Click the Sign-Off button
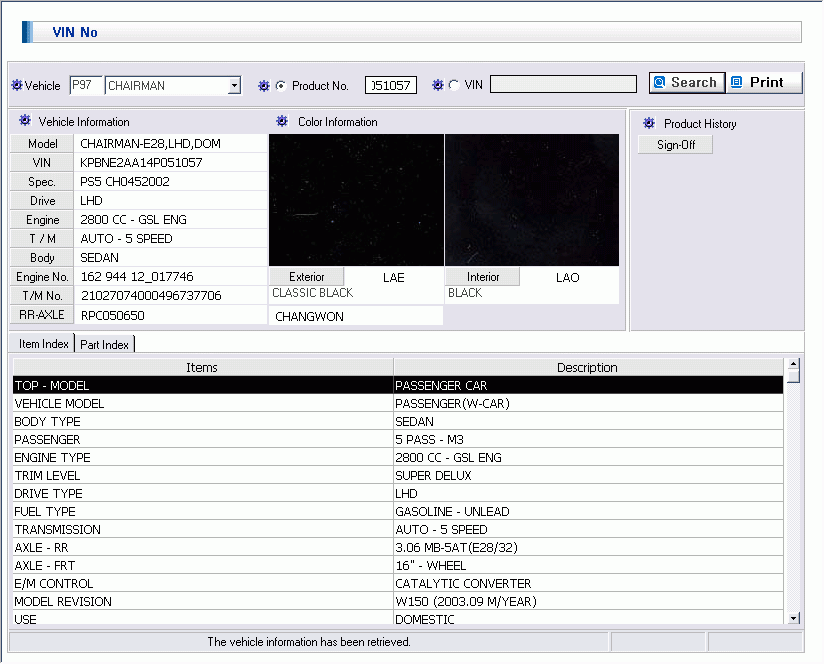Screen dimensions: 824x664 click(x=675, y=144)
